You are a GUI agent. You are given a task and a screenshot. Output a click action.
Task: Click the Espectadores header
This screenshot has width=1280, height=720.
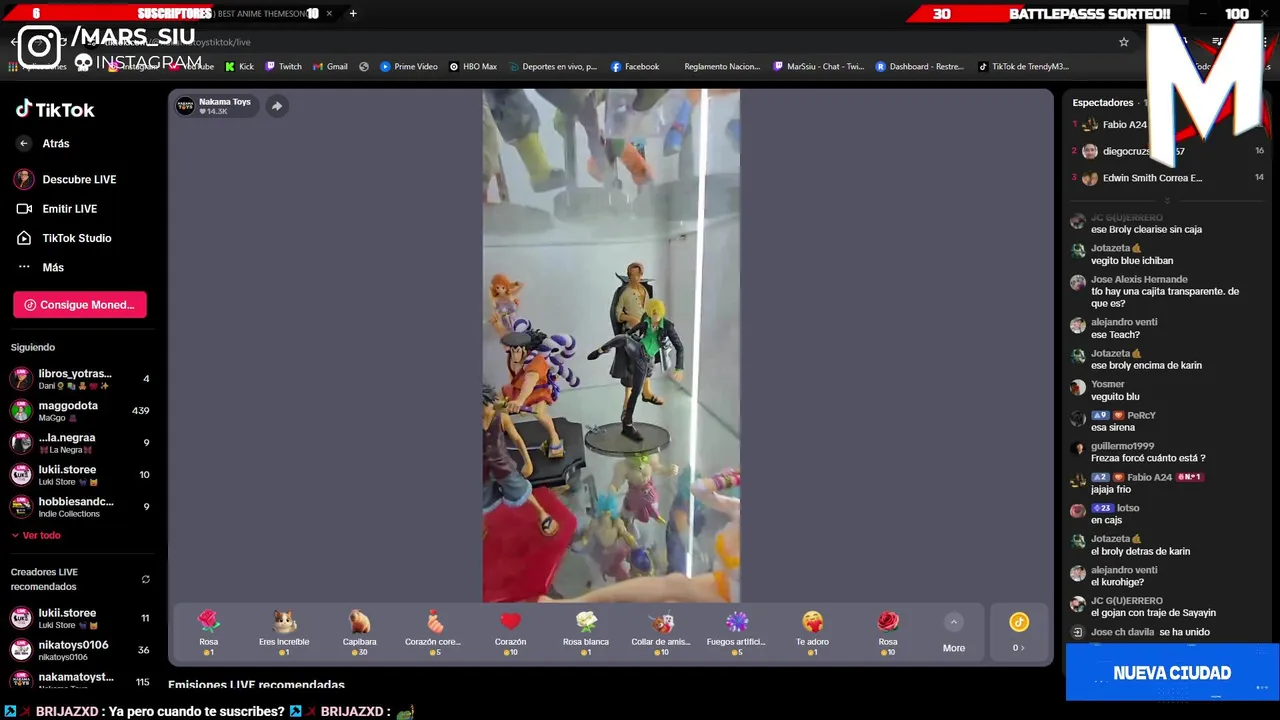1103,103
